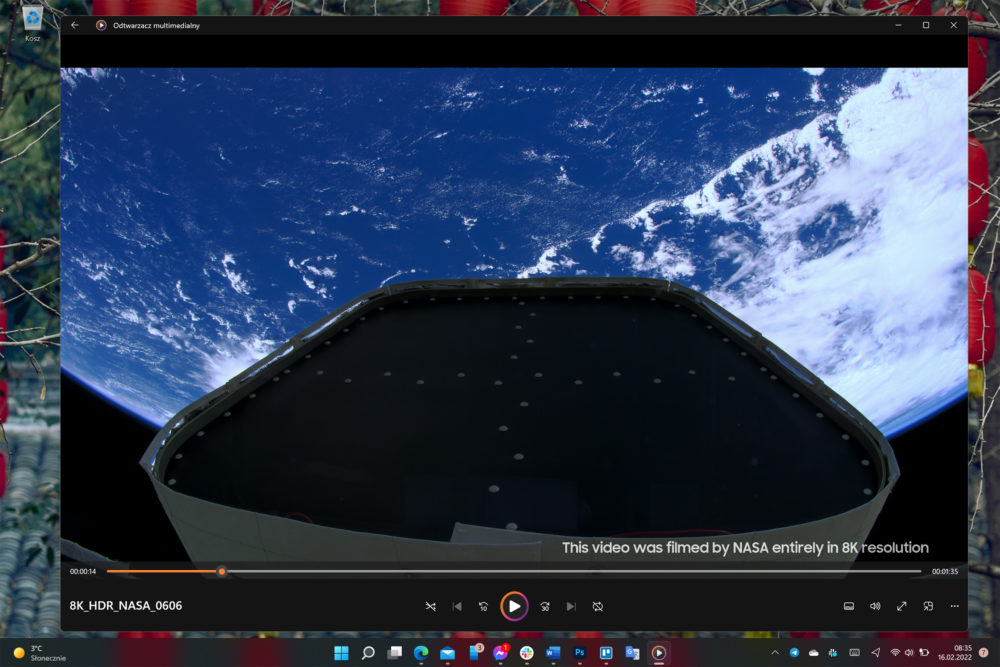The width and height of the screenshot is (1000, 667).
Task: Open the weather widget showing 3°C
Action: [40, 653]
